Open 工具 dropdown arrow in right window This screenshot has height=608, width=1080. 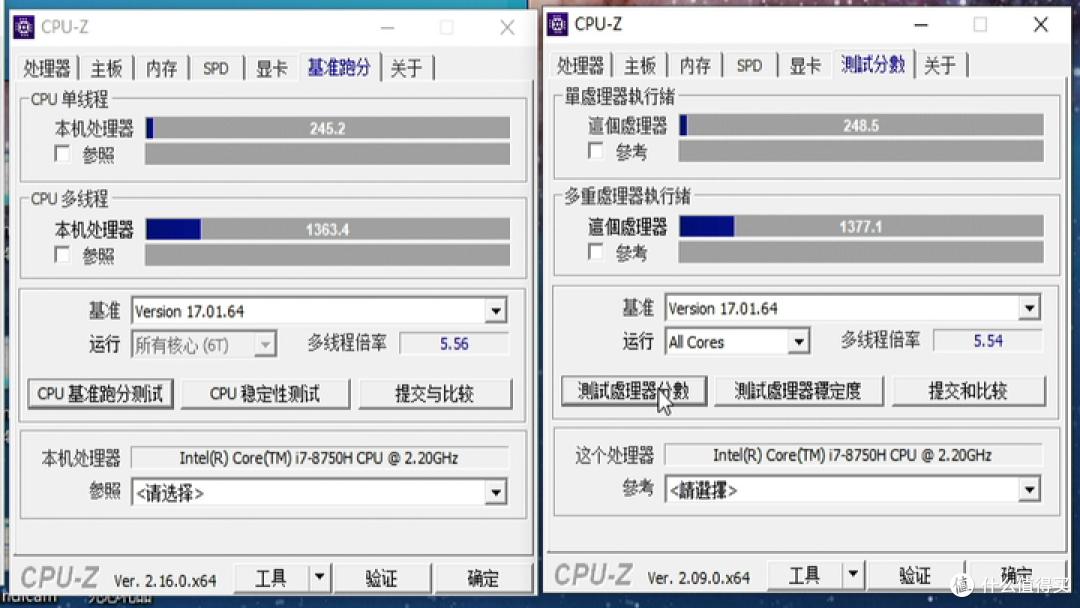click(853, 574)
